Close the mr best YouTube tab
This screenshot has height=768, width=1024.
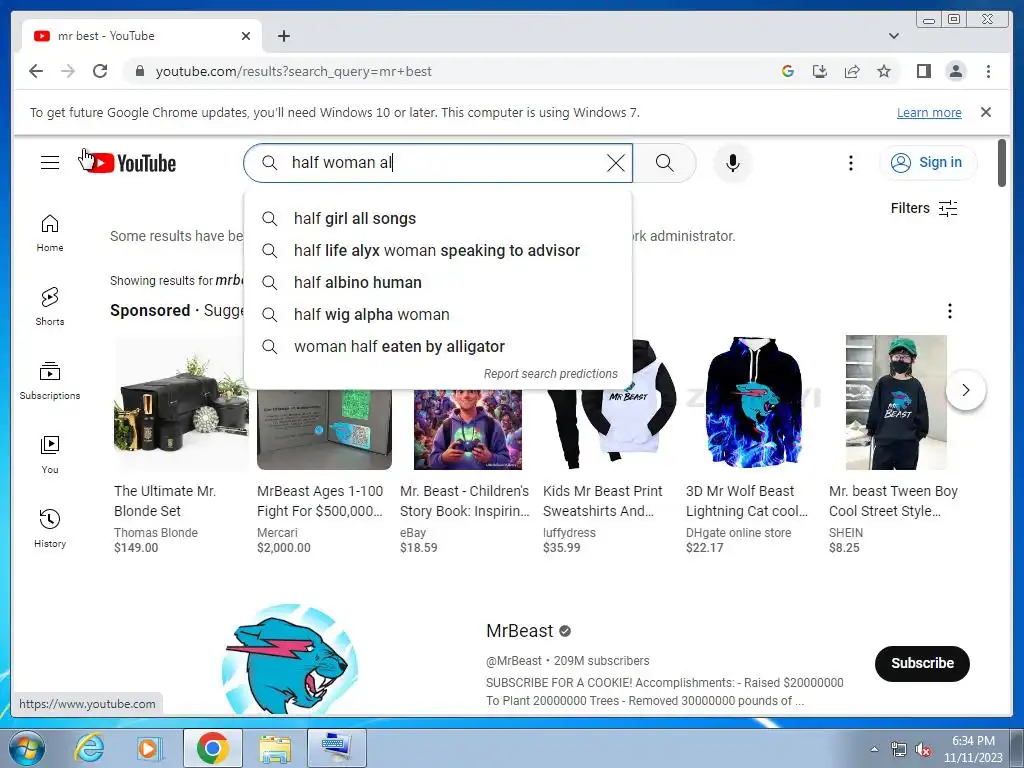[x=246, y=36]
